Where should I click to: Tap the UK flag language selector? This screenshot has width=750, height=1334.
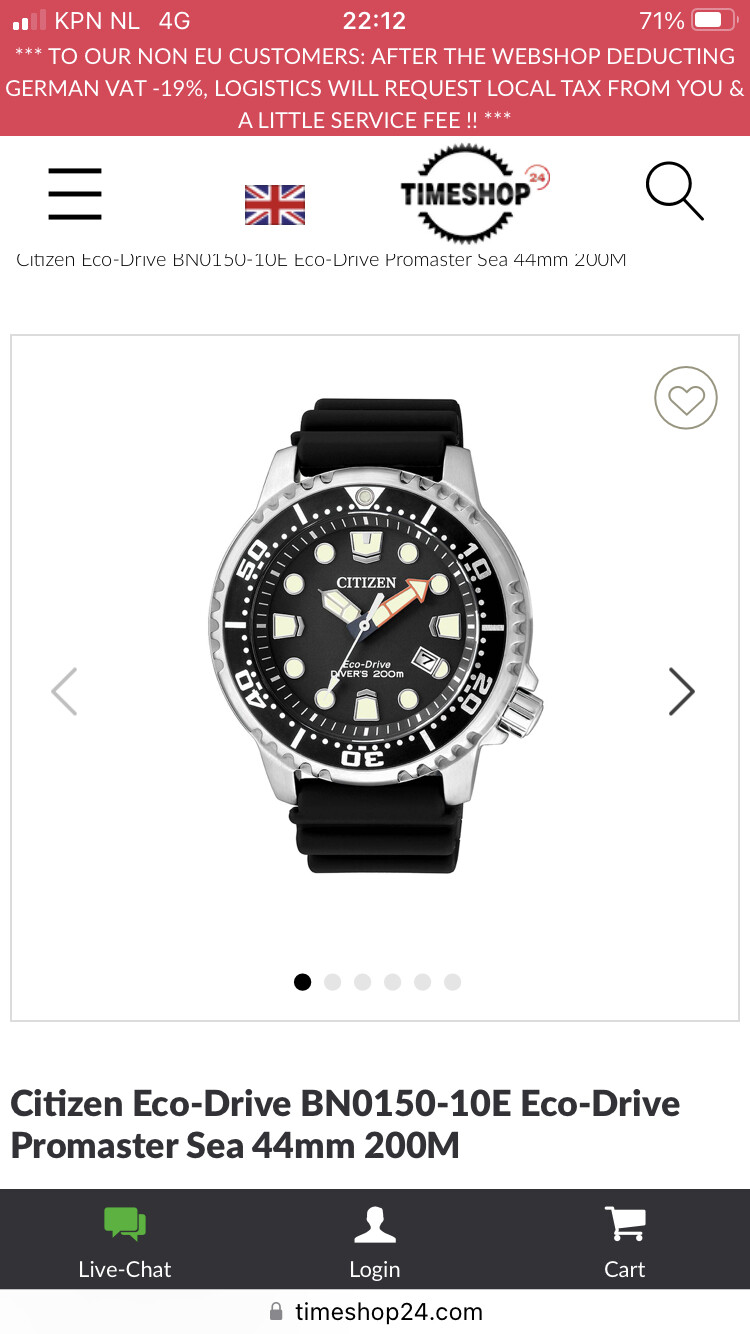click(275, 204)
